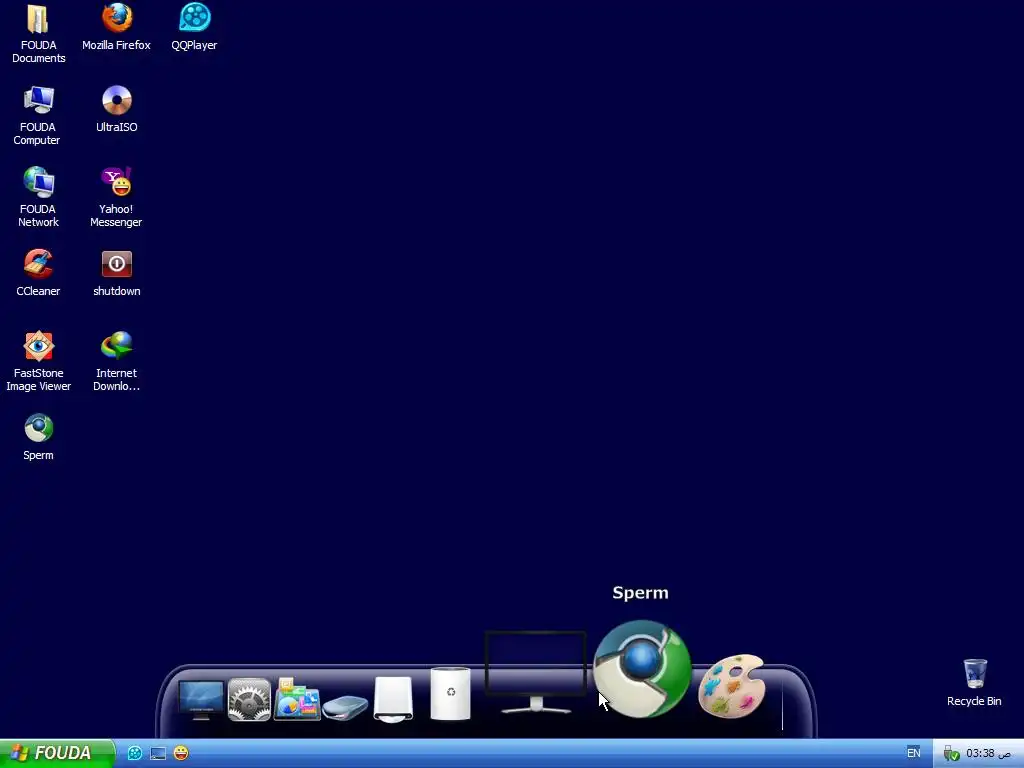Open the paint palette dock icon

pos(731,686)
